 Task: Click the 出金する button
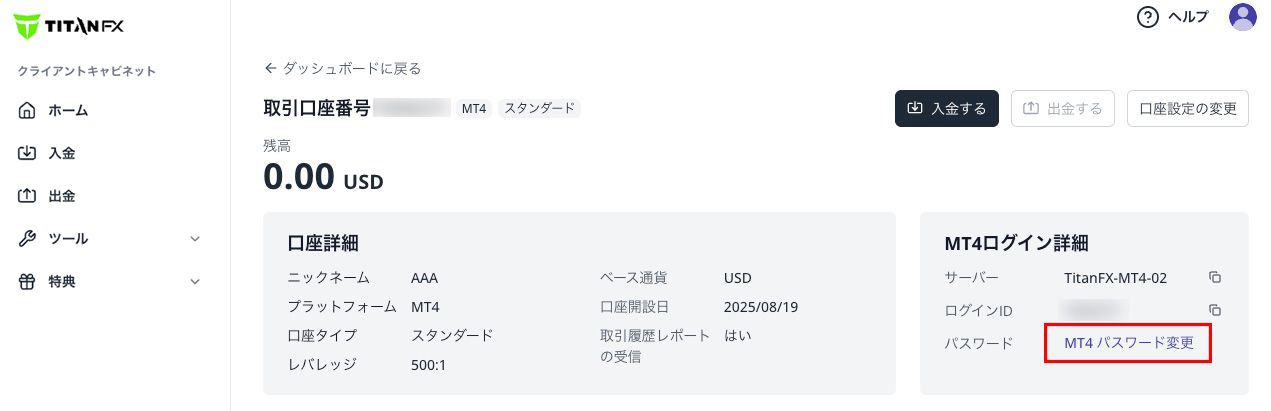(x=1063, y=109)
